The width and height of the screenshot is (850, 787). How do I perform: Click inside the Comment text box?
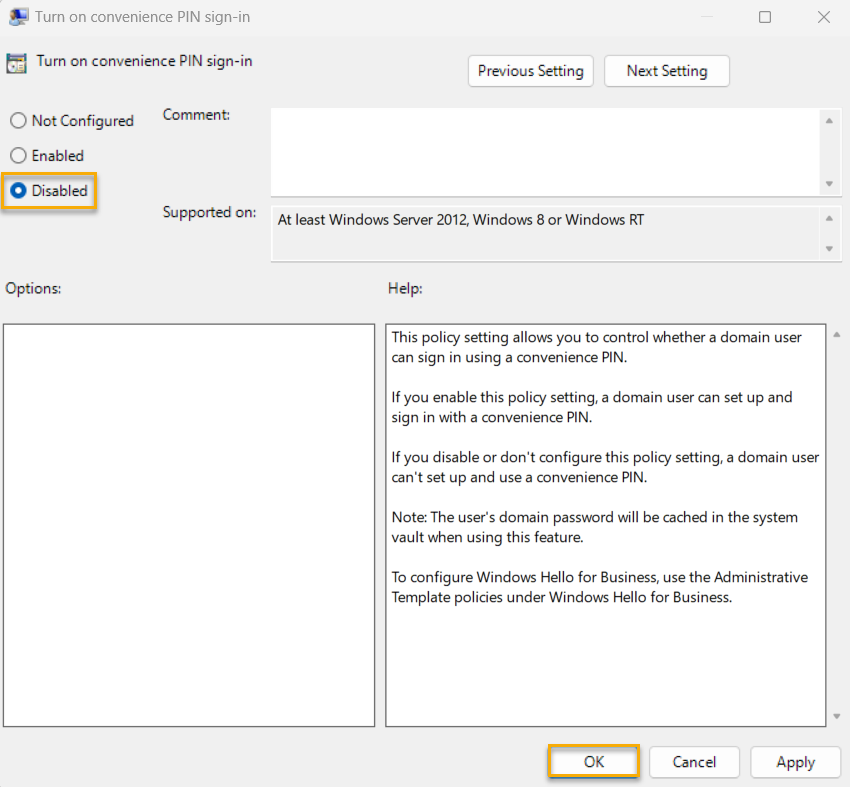coord(545,152)
